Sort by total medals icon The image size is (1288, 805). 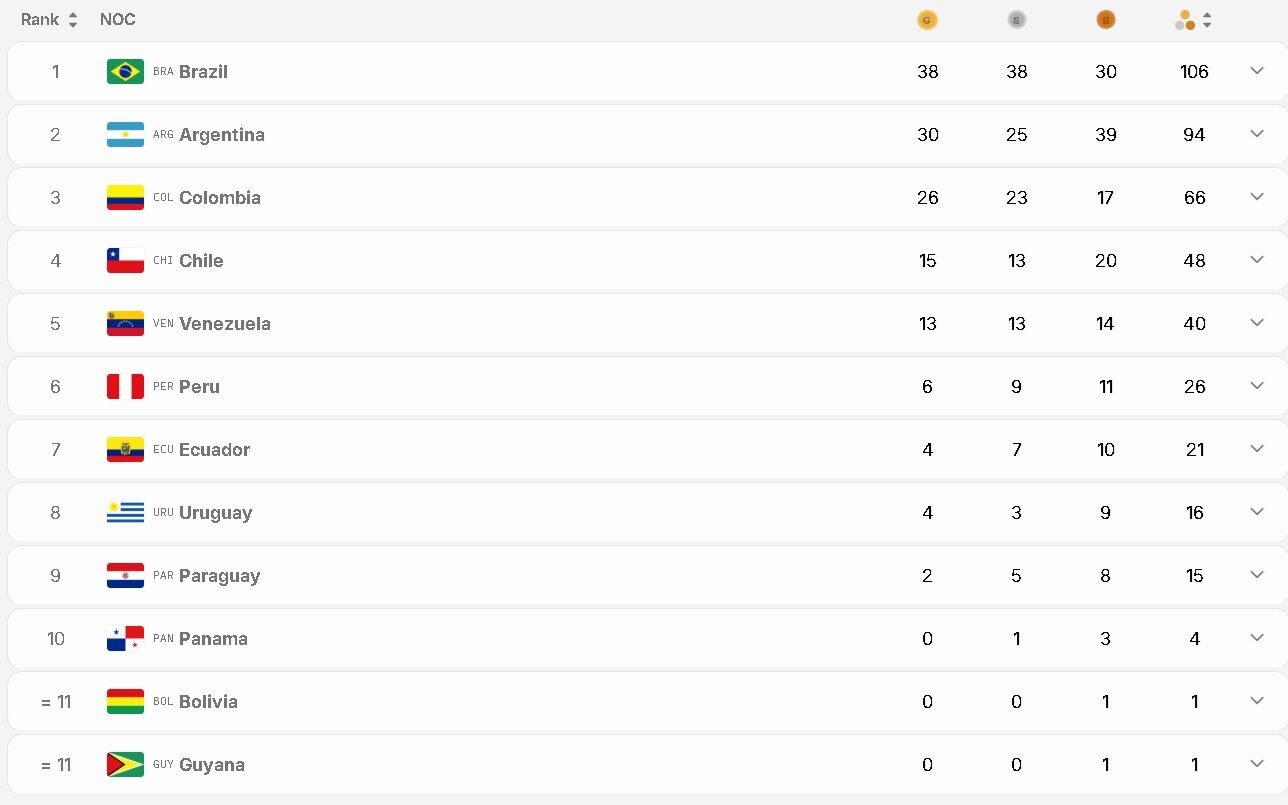pos(1207,20)
